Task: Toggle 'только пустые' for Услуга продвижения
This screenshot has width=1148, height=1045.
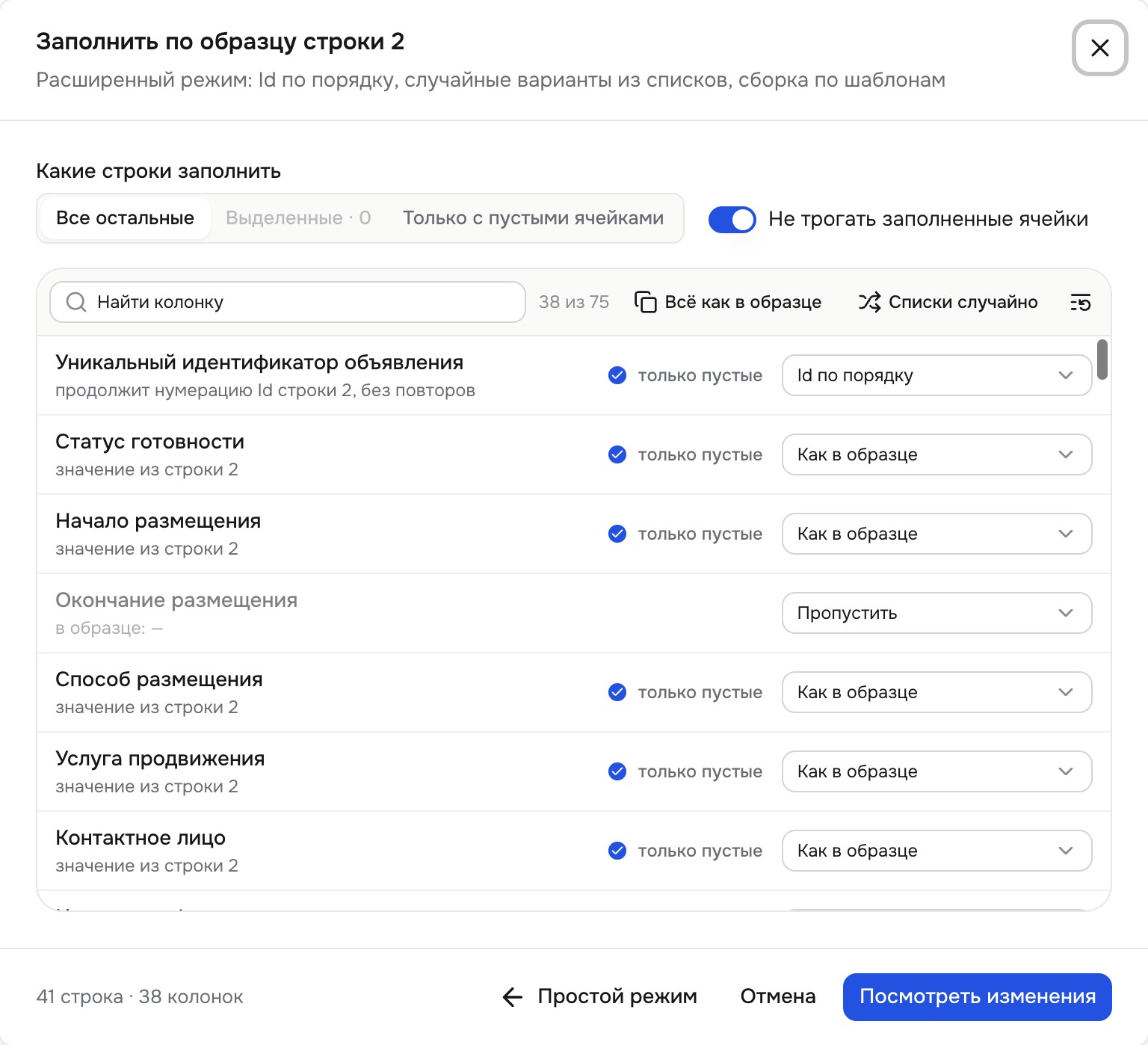Action: (x=617, y=771)
